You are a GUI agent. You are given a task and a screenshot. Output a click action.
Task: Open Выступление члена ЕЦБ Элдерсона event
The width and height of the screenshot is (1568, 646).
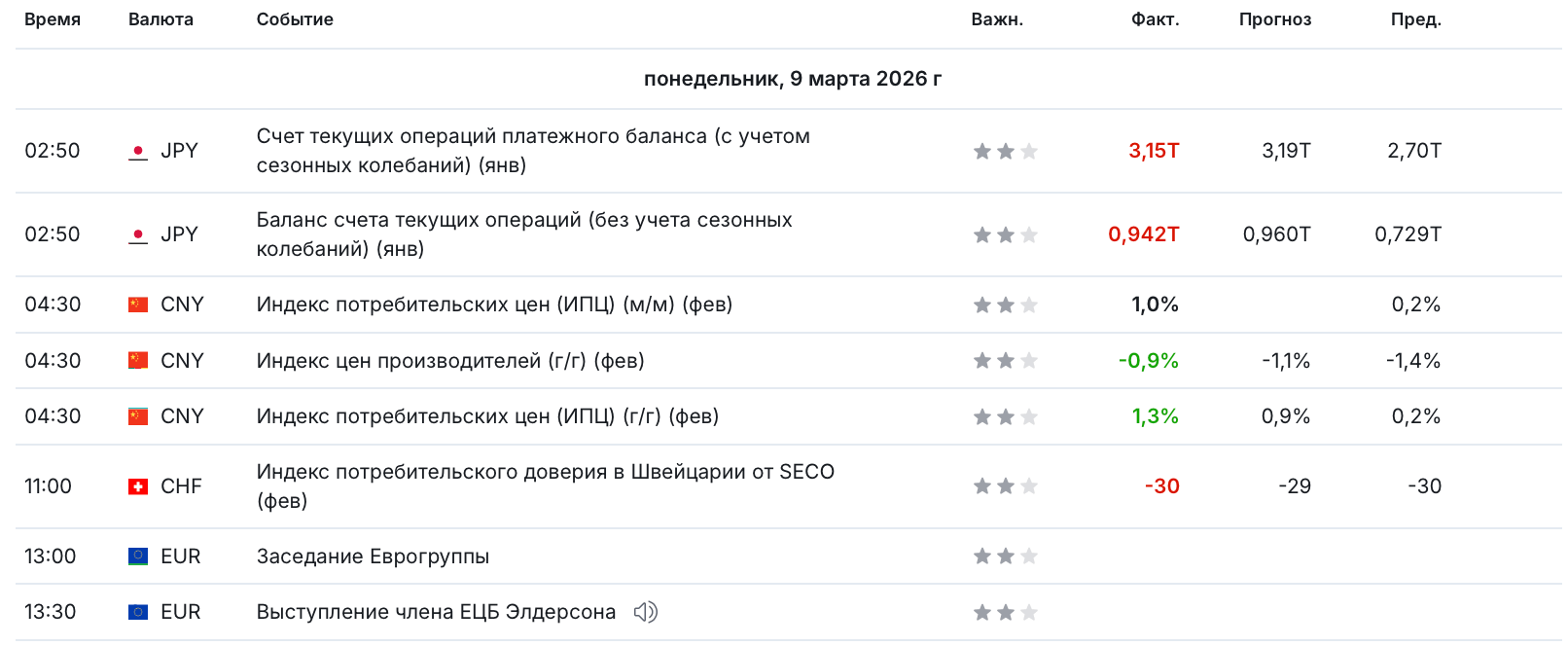(436, 612)
